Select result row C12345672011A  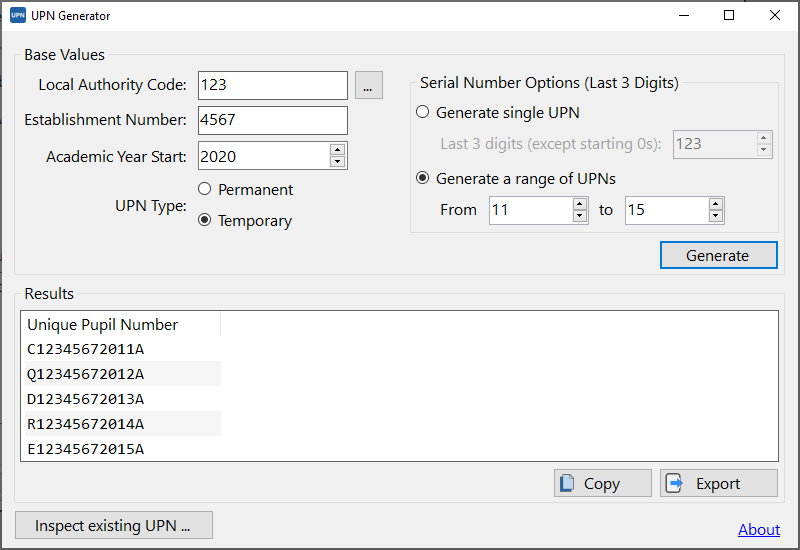(x=122, y=349)
